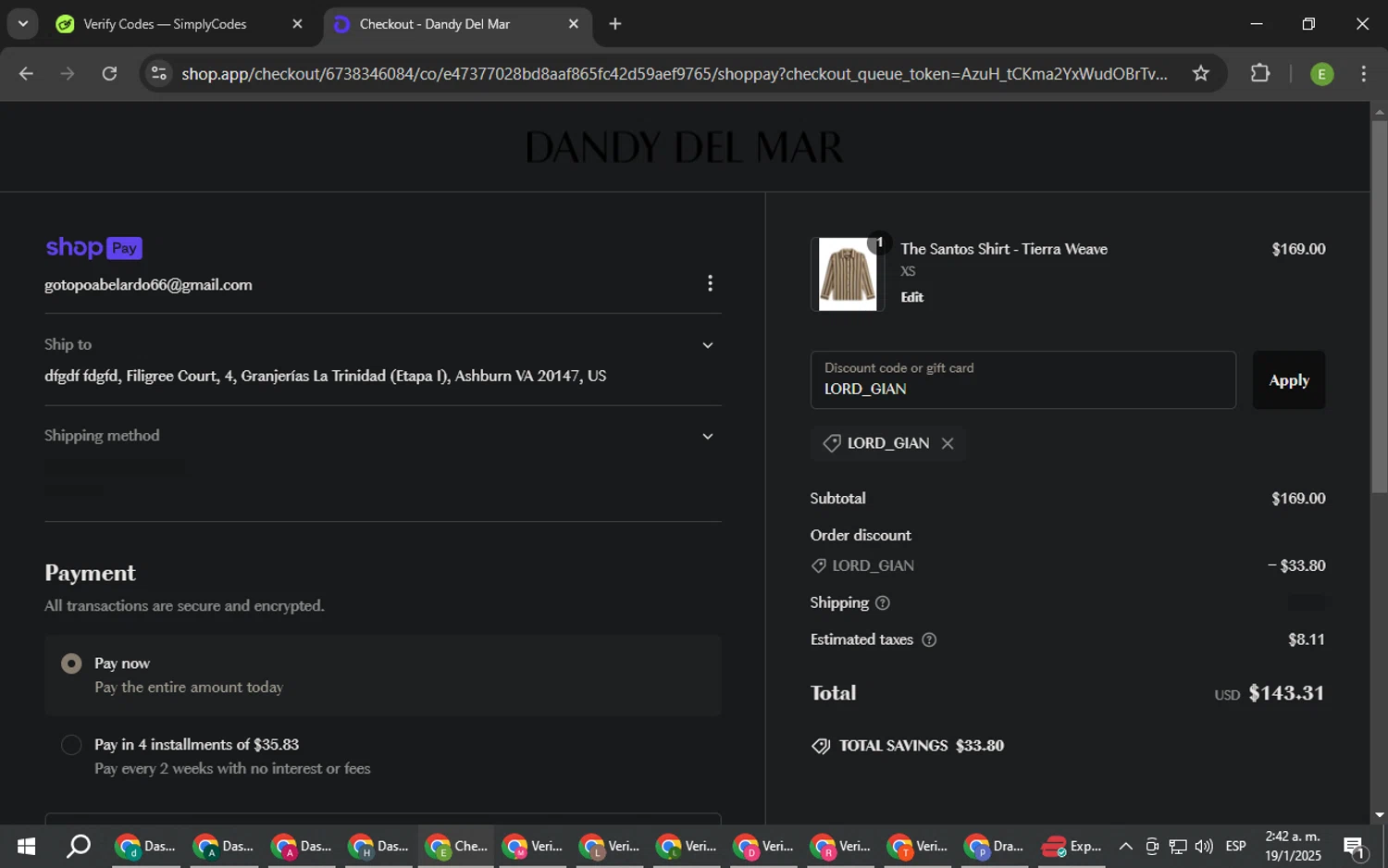
Task: Click the address bar URL
Action: click(x=674, y=73)
